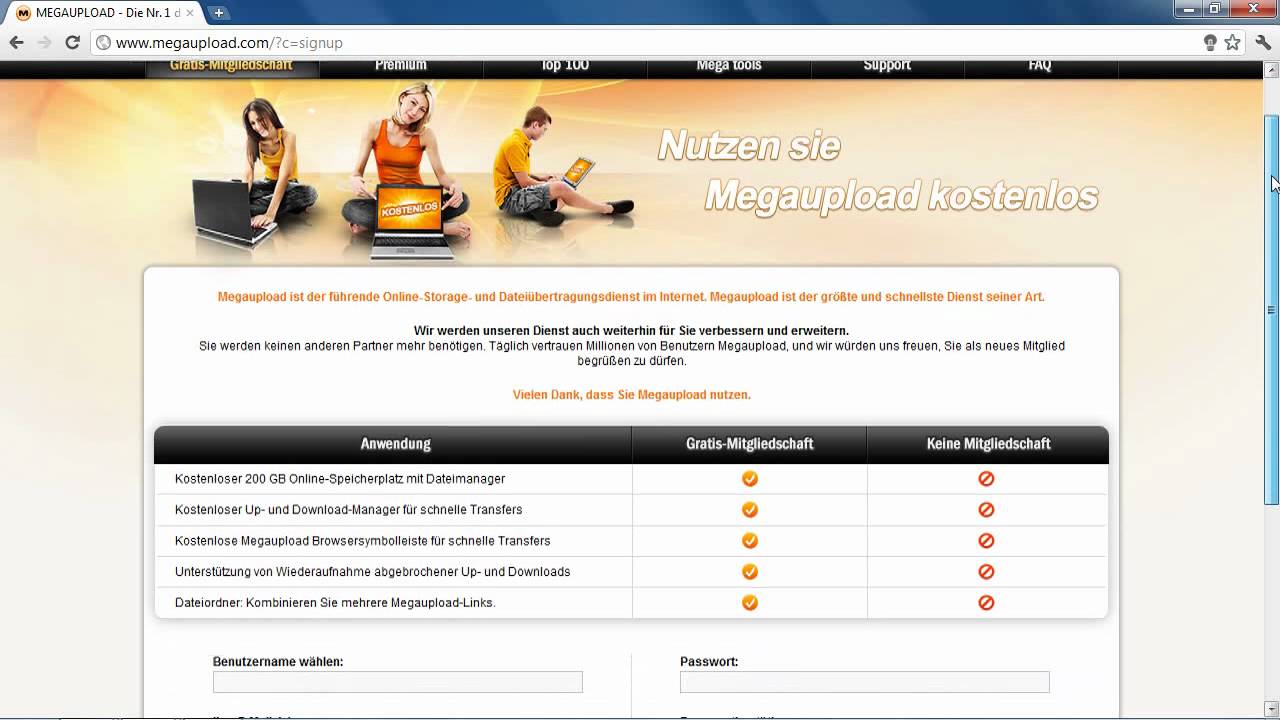This screenshot has width=1280, height=720.
Task: Click the browser Forward arrow
Action: 44,42
